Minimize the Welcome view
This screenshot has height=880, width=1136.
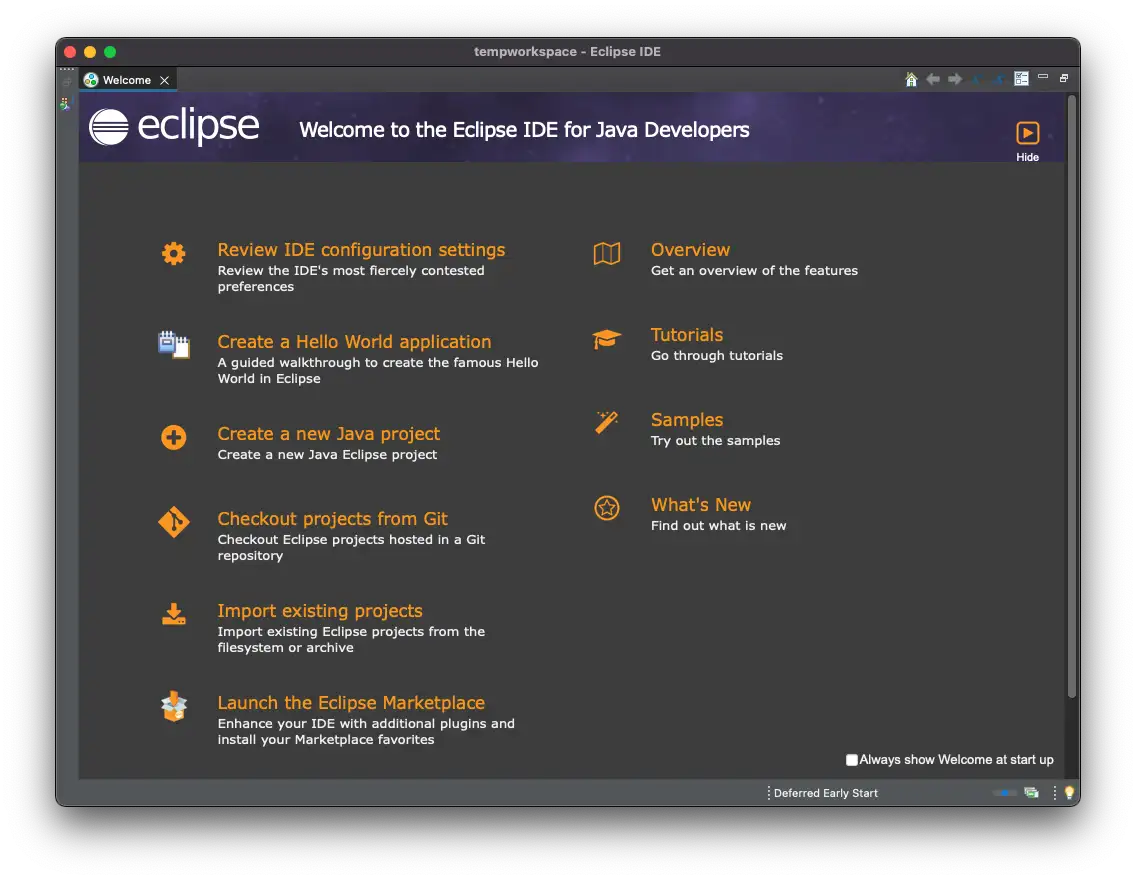1043,76
